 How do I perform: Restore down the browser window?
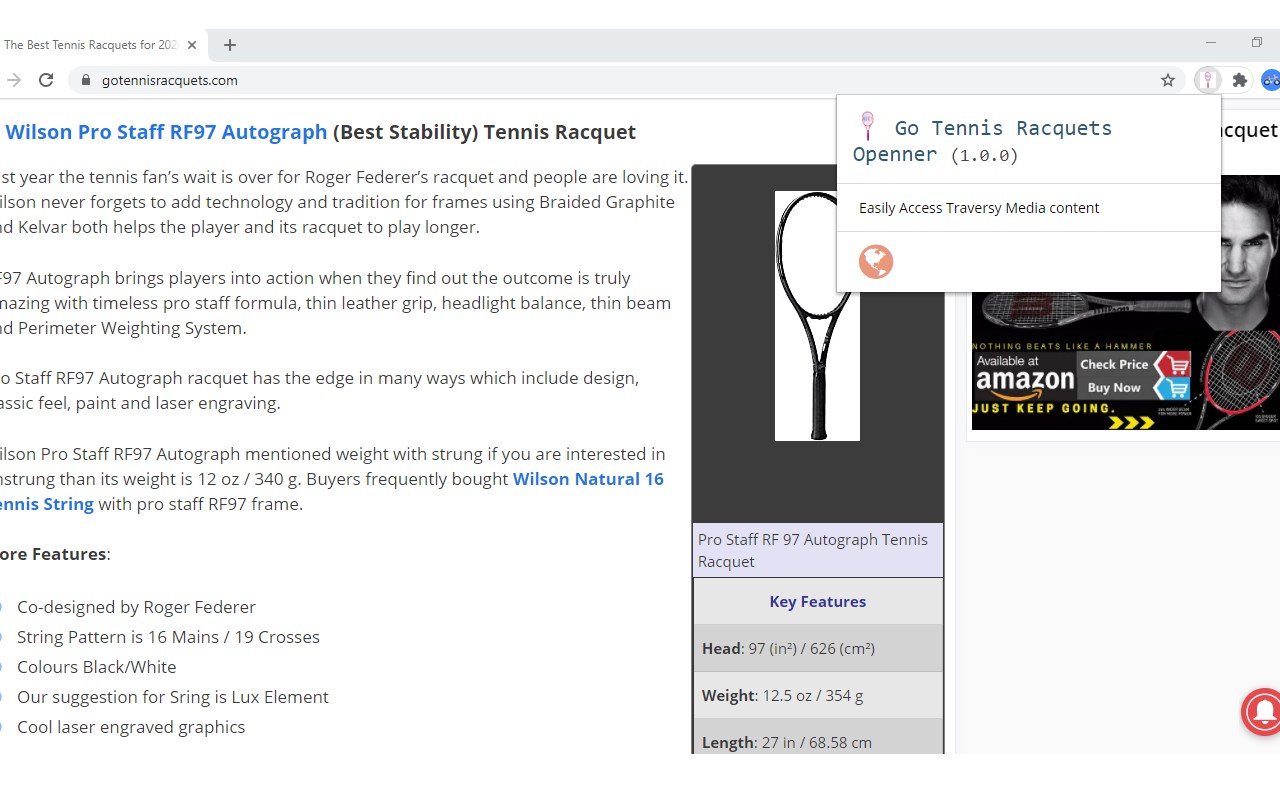pyautogui.click(x=1257, y=43)
